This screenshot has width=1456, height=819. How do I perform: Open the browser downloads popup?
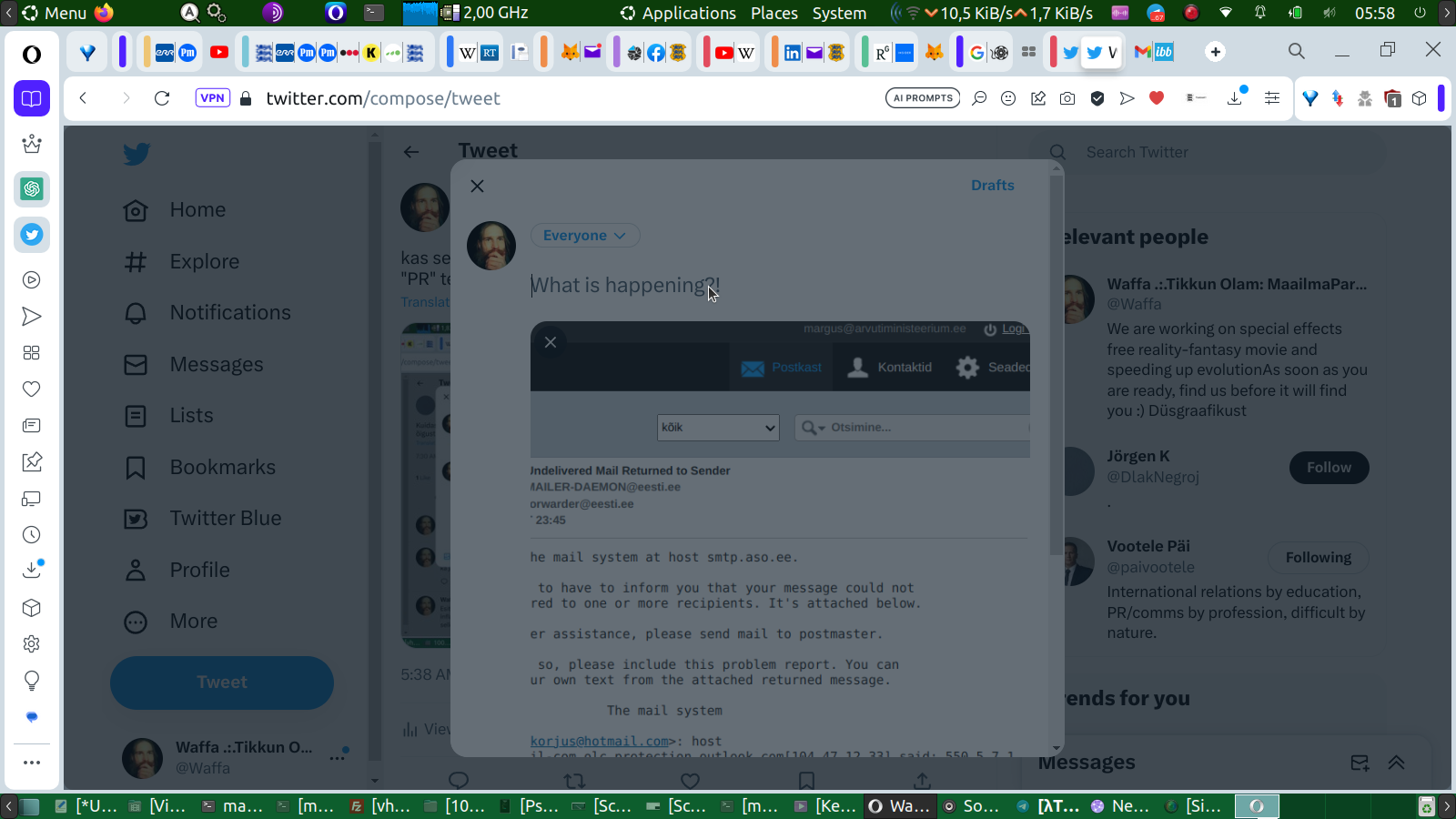coord(1235,98)
